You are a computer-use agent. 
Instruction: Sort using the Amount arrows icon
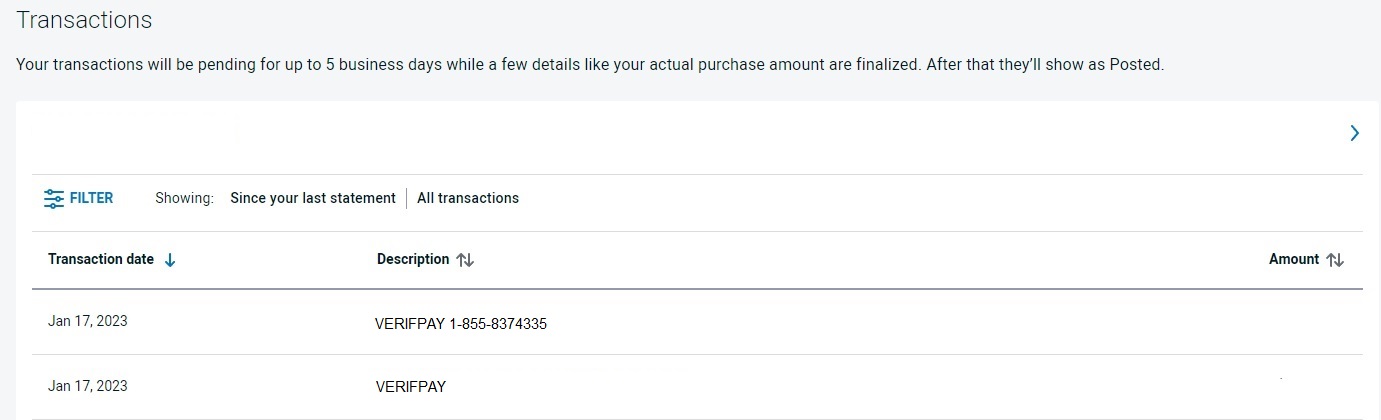[1334, 260]
